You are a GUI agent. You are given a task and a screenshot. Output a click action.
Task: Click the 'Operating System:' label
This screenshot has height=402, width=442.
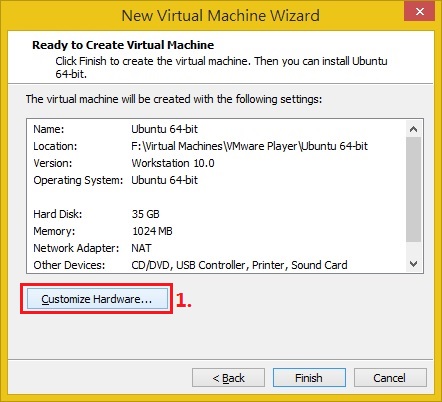(x=78, y=180)
